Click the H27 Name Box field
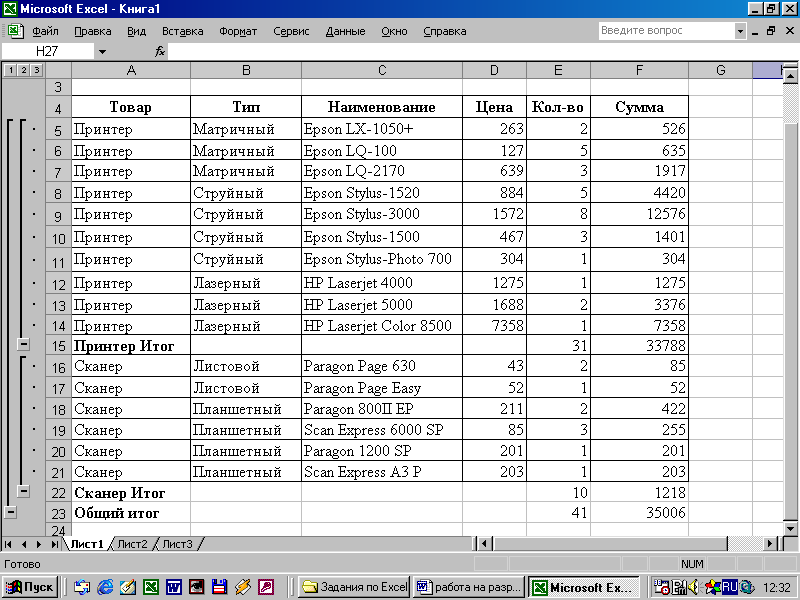The height and width of the screenshot is (600, 800). 47,52
